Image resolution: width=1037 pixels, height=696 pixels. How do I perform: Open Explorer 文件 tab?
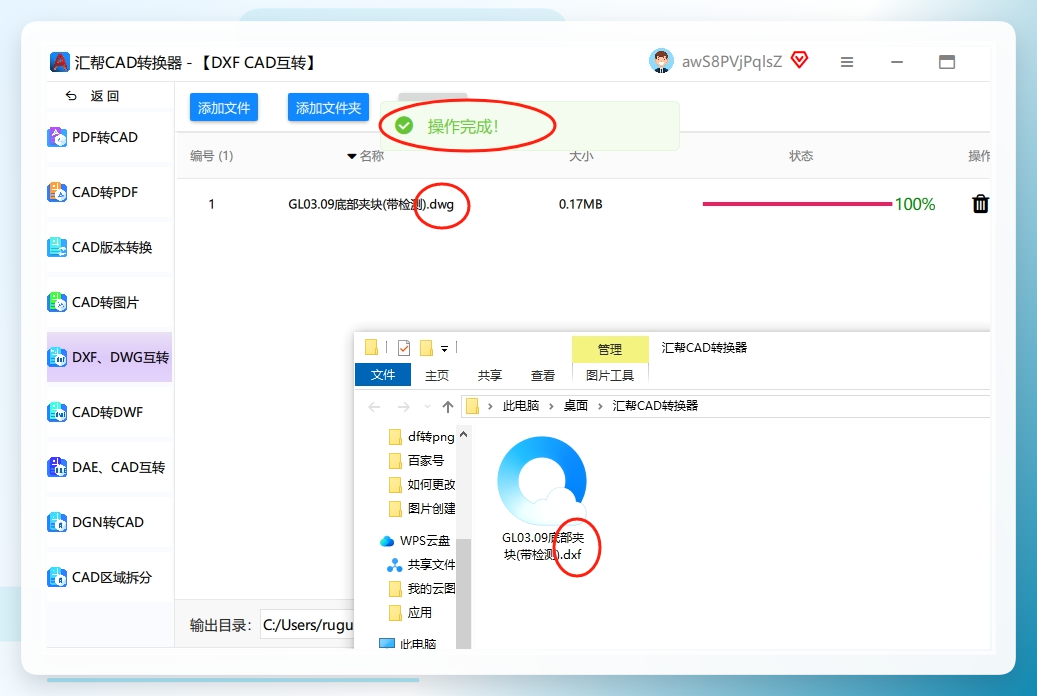[383, 374]
